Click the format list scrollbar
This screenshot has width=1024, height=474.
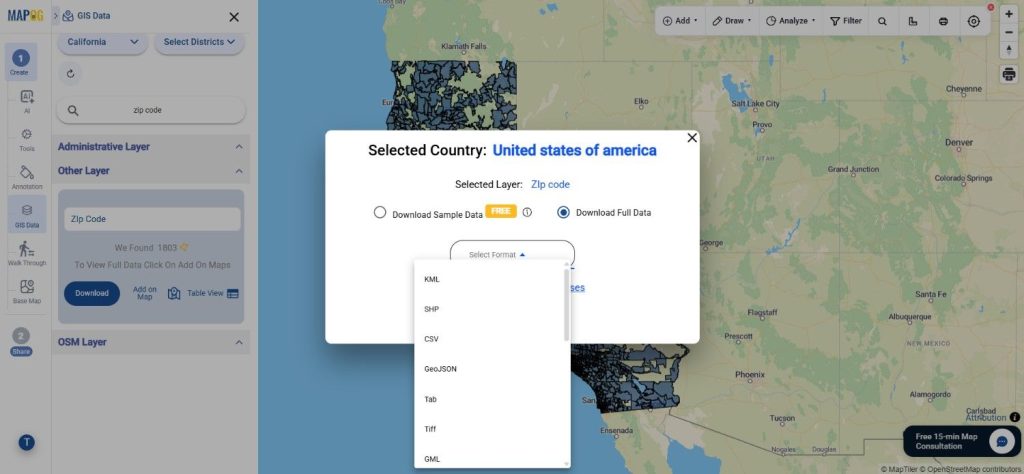[566, 303]
